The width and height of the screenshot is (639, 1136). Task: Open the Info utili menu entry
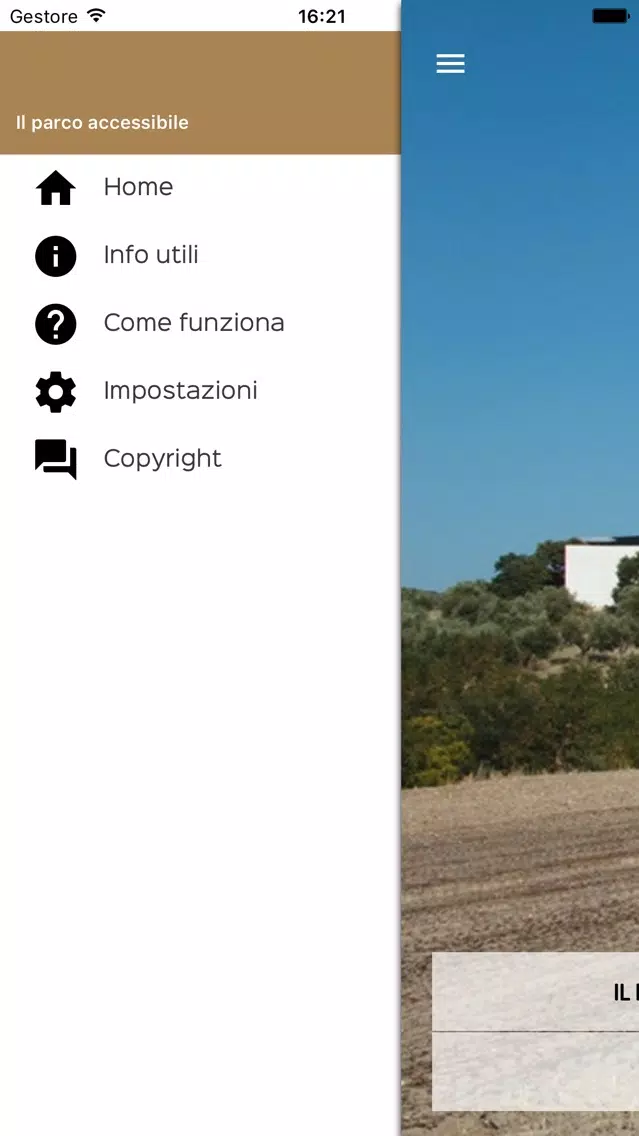[x=151, y=255]
